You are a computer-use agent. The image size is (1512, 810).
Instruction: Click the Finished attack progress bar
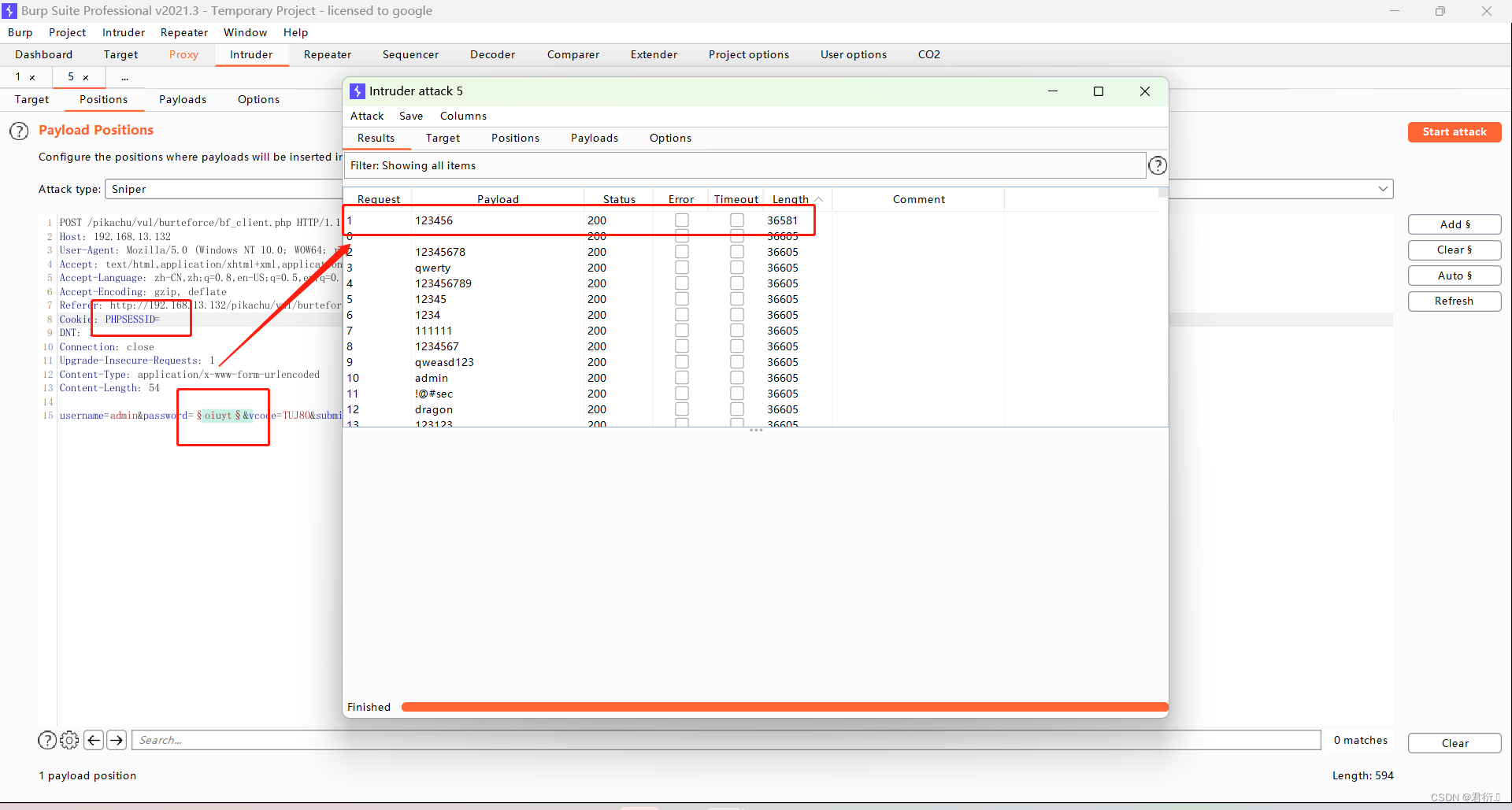point(784,707)
